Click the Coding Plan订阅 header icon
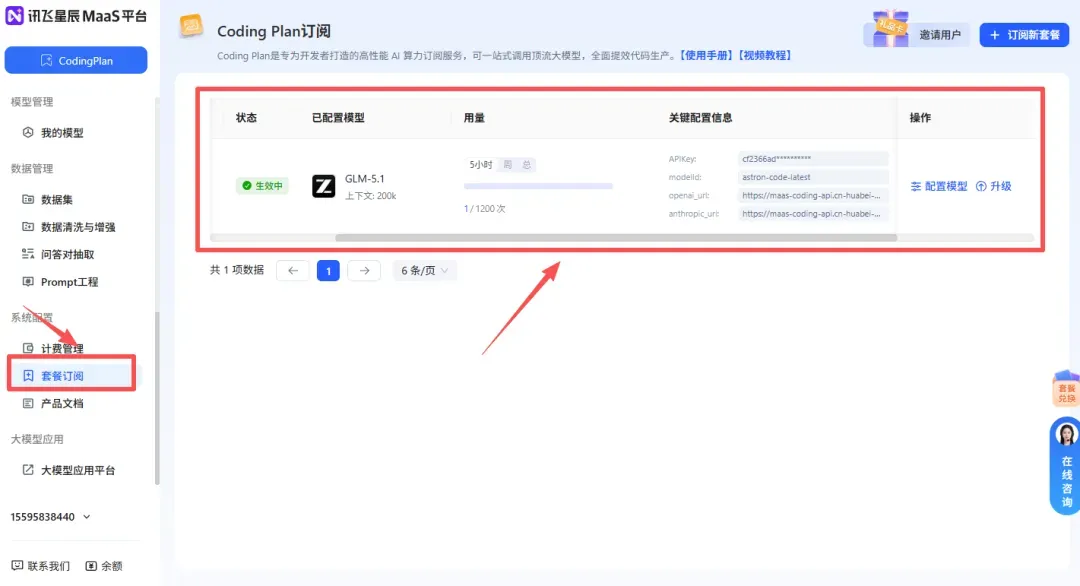Viewport: 1080px width, 586px height. [x=191, y=26]
